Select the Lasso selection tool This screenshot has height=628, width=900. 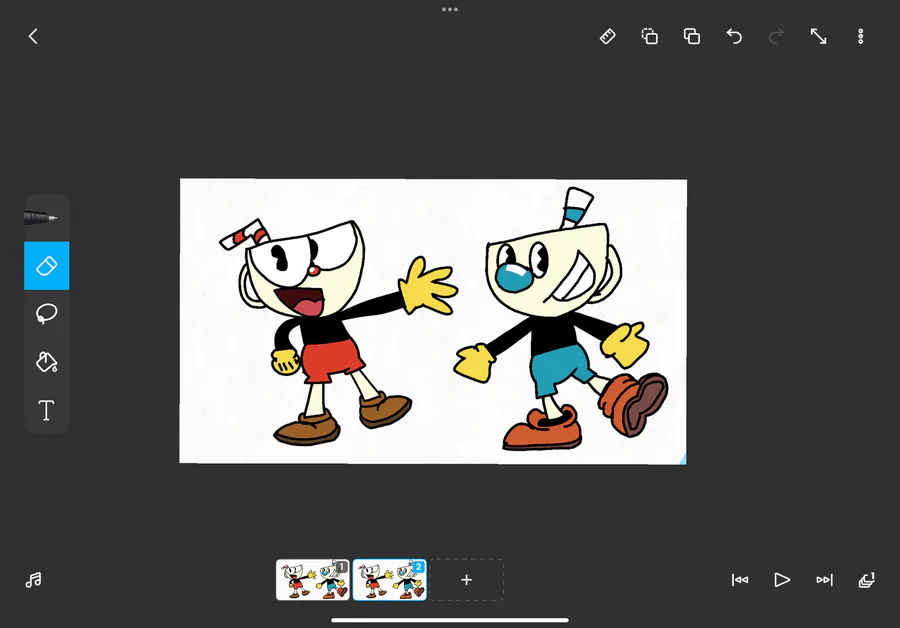coord(46,314)
